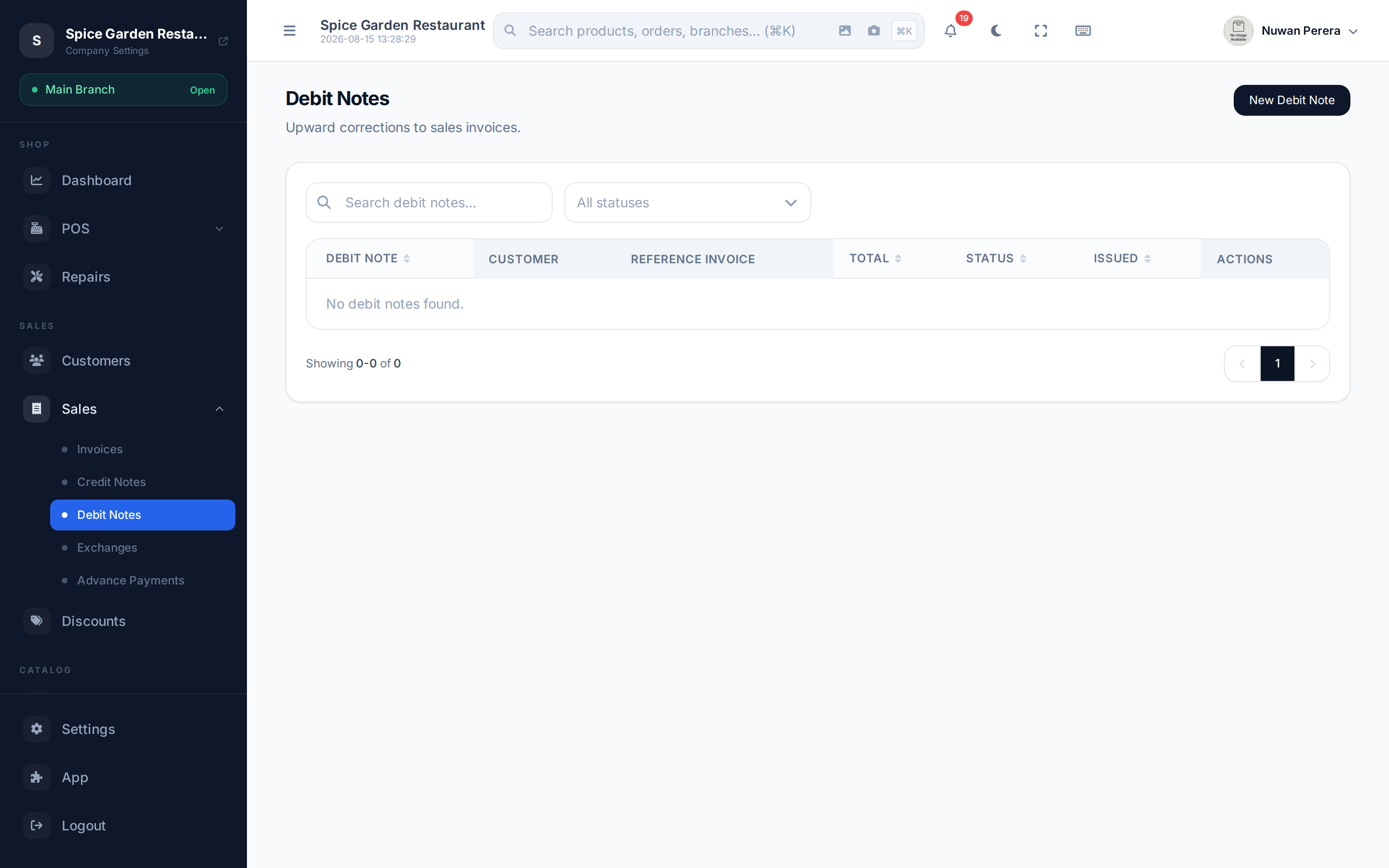Toggle dark mode with the moon icon
Image resolution: width=1389 pixels, height=868 pixels.
[996, 31]
